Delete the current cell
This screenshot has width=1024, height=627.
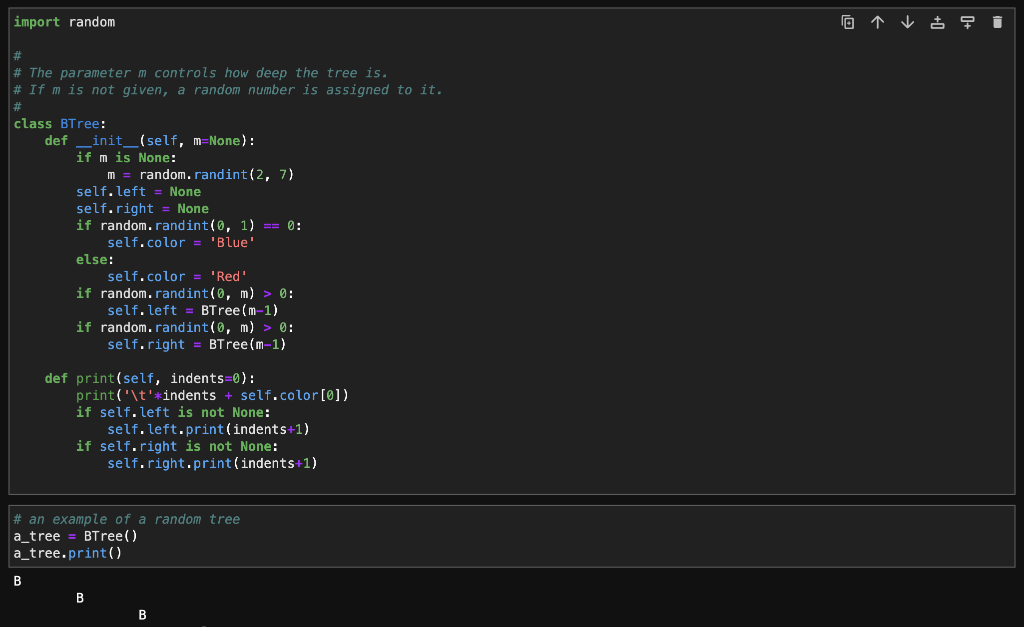pos(997,21)
